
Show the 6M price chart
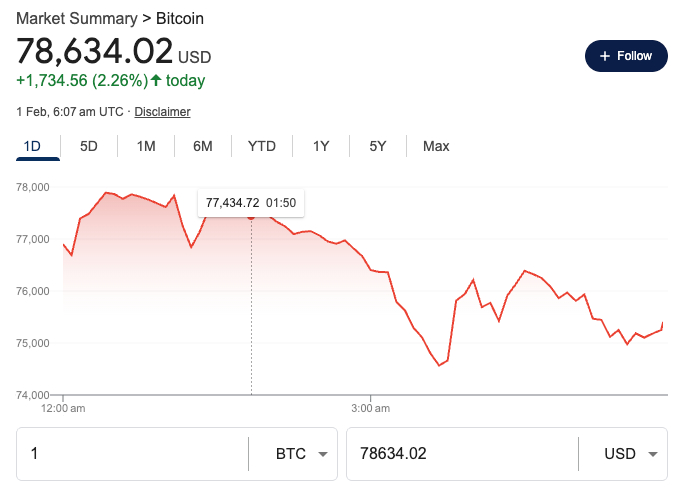[x=203, y=146]
